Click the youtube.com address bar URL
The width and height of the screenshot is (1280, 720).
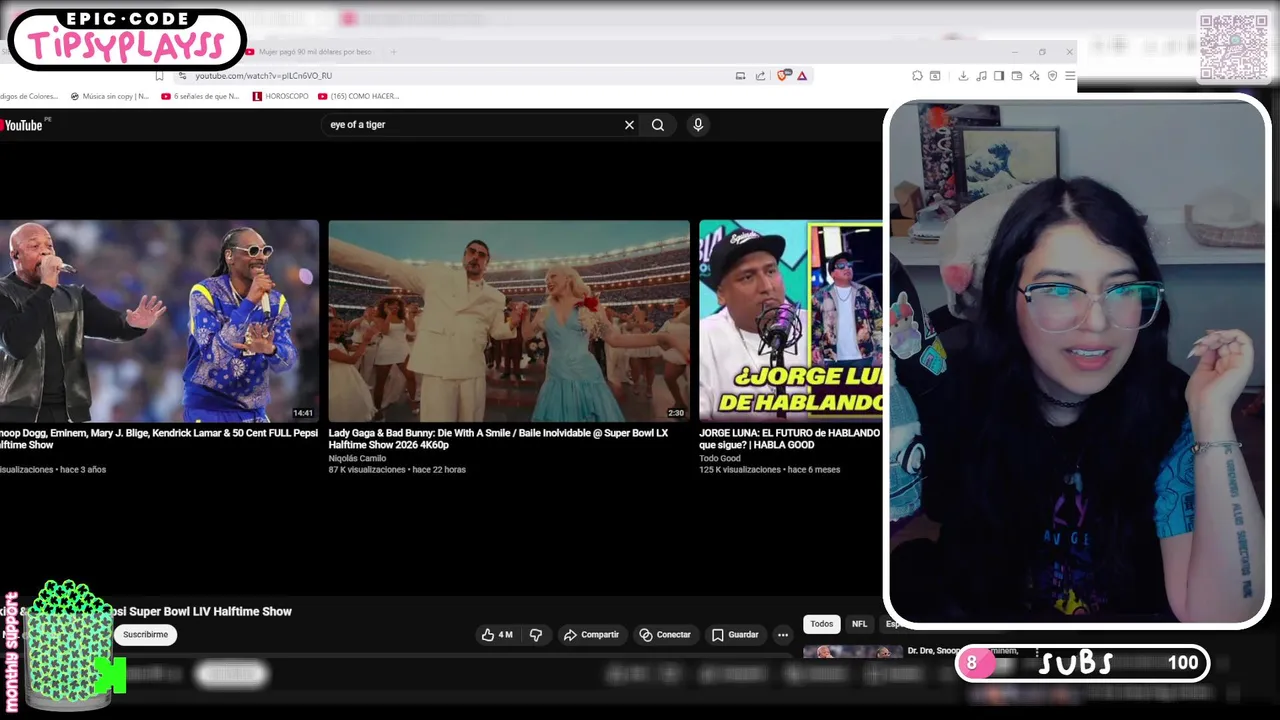(263, 76)
